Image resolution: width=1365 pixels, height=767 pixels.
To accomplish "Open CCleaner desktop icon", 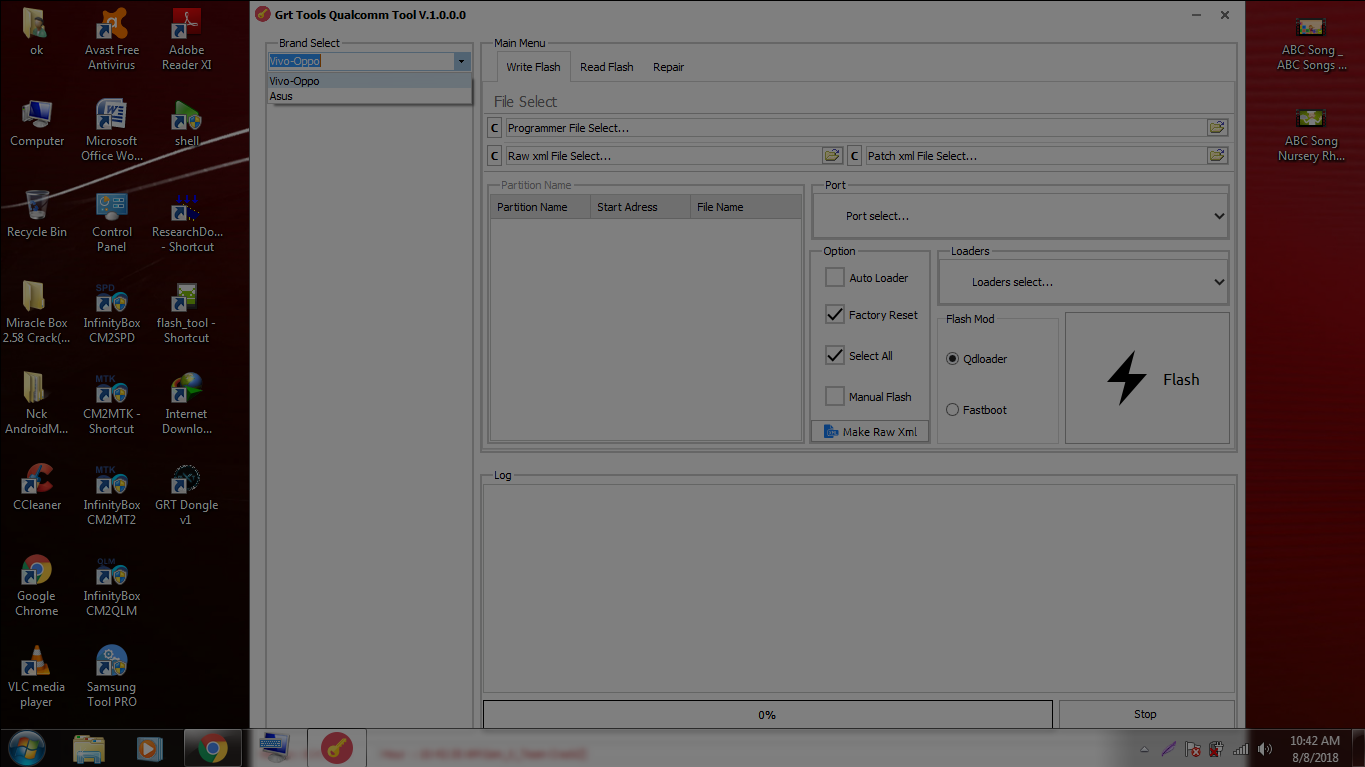I will tap(37, 486).
